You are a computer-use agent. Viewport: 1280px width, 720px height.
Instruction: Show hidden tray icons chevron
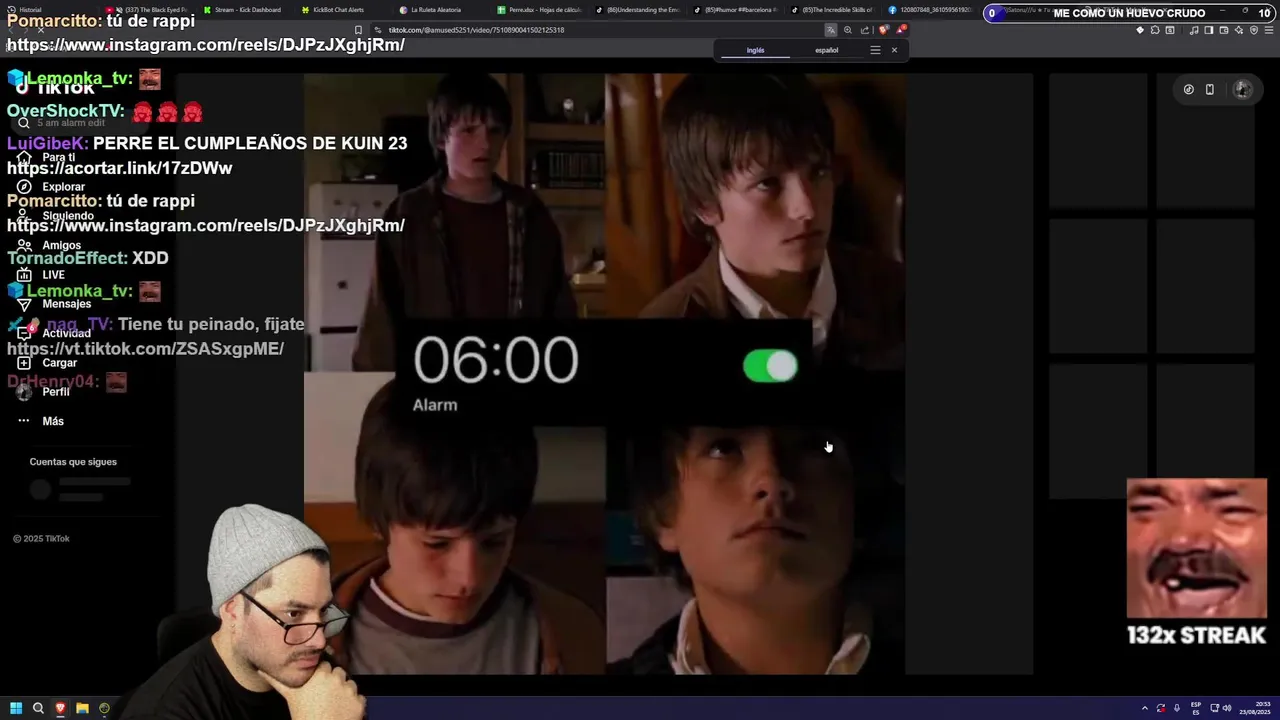pos(1145,708)
